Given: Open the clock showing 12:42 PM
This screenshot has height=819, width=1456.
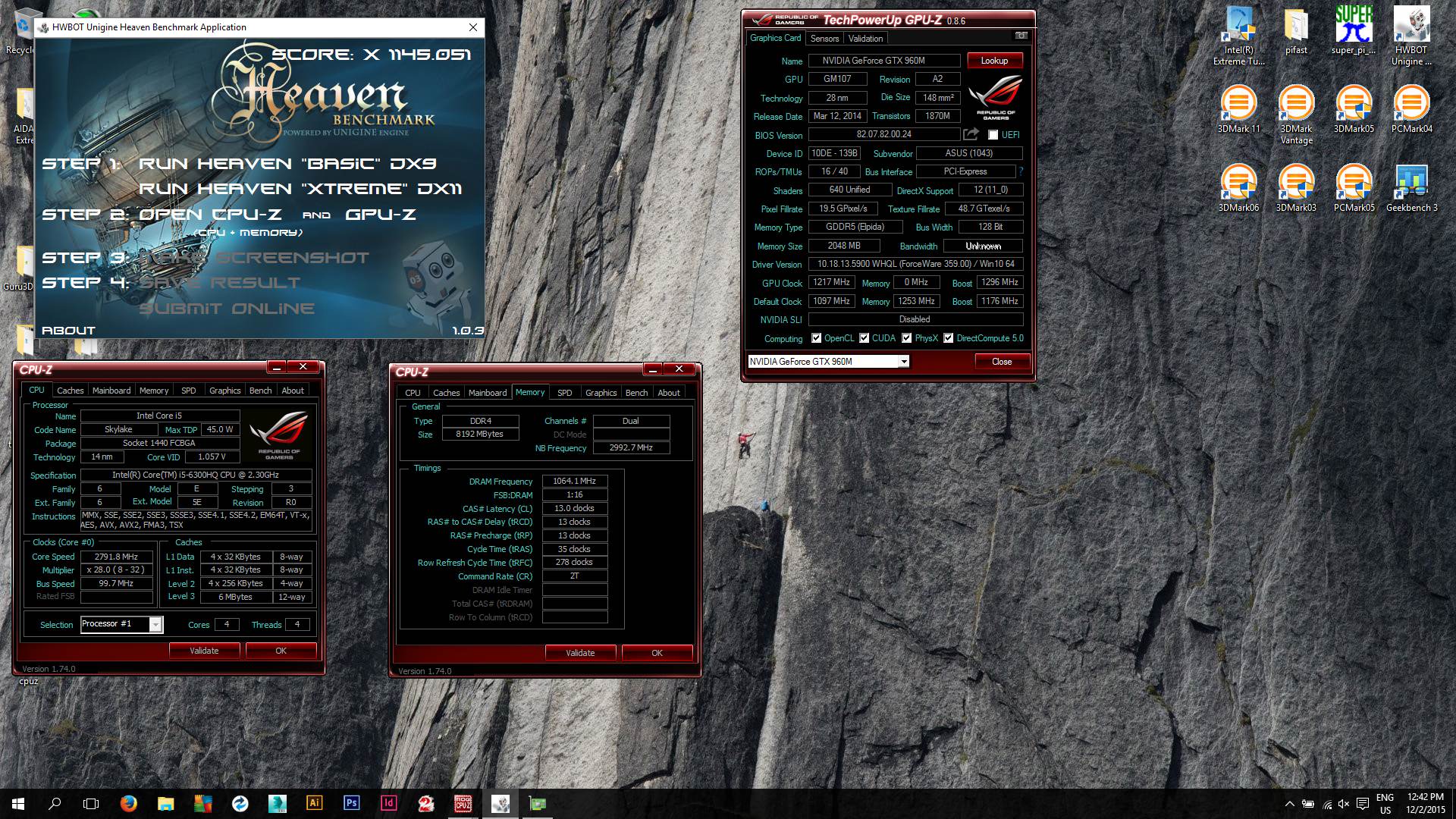Looking at the screenshot, I should 1425,804.
